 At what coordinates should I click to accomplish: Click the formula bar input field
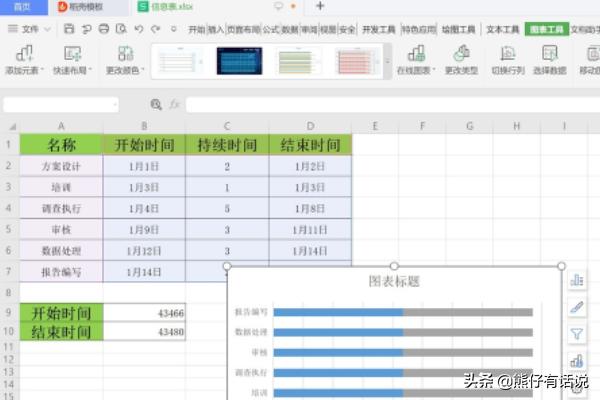[x=390, y=104]
